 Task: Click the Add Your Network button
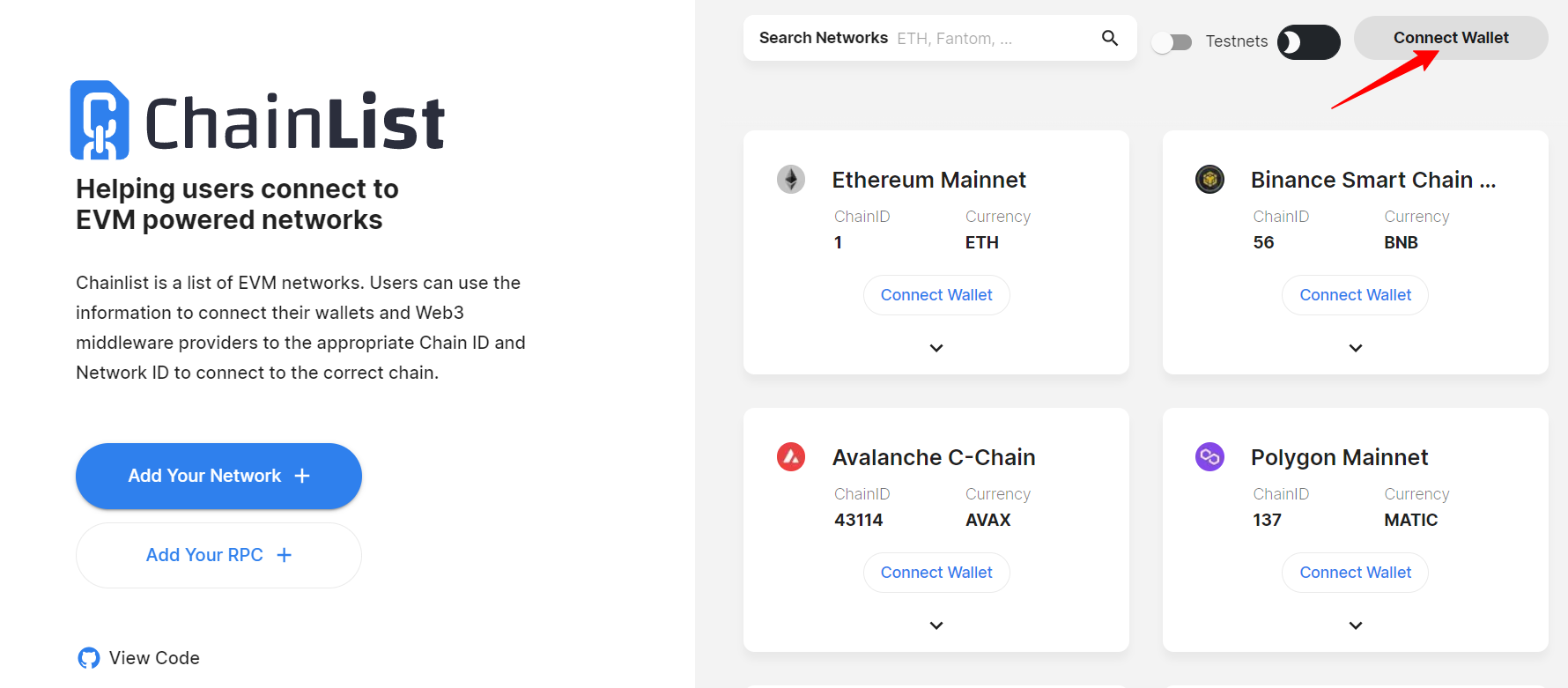click(218, 476)
